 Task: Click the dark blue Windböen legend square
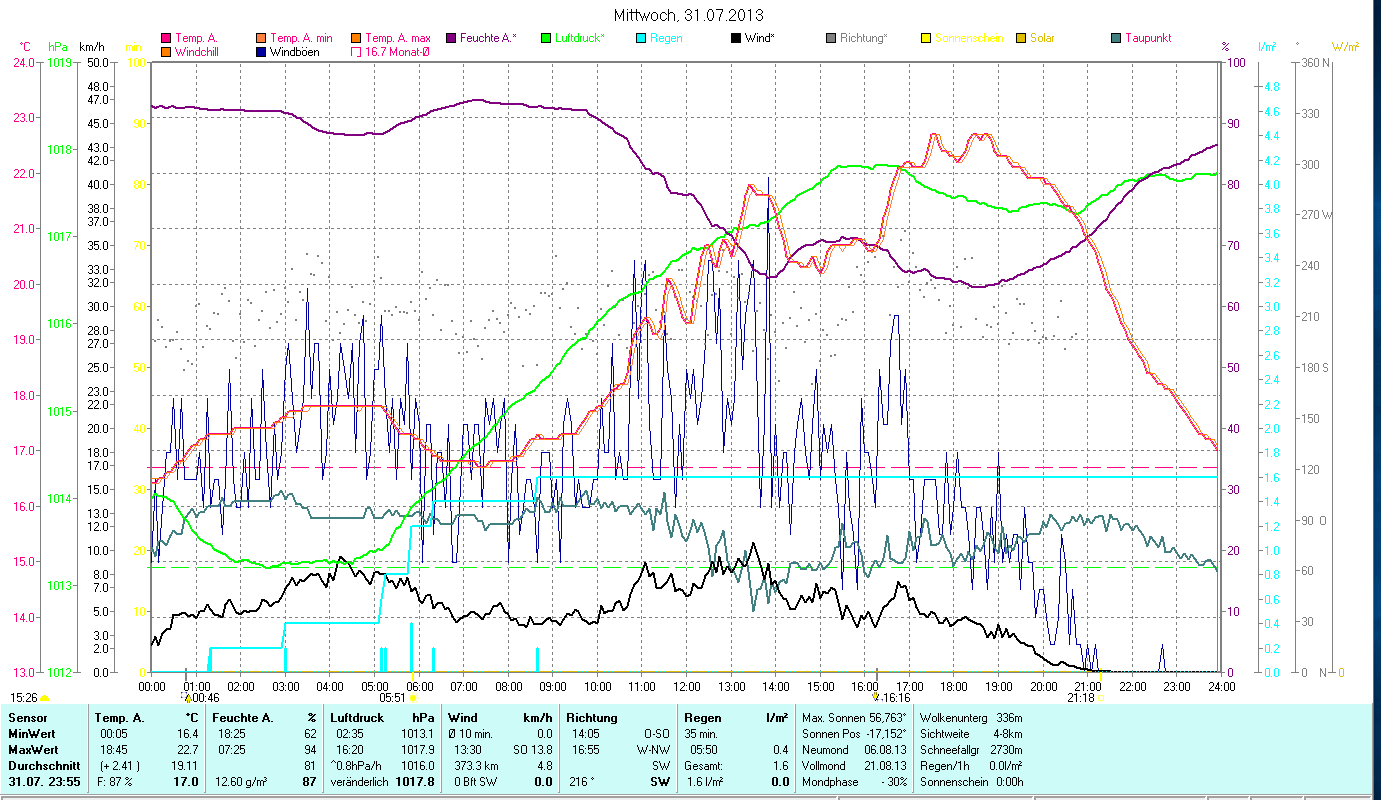pos(261,52)
